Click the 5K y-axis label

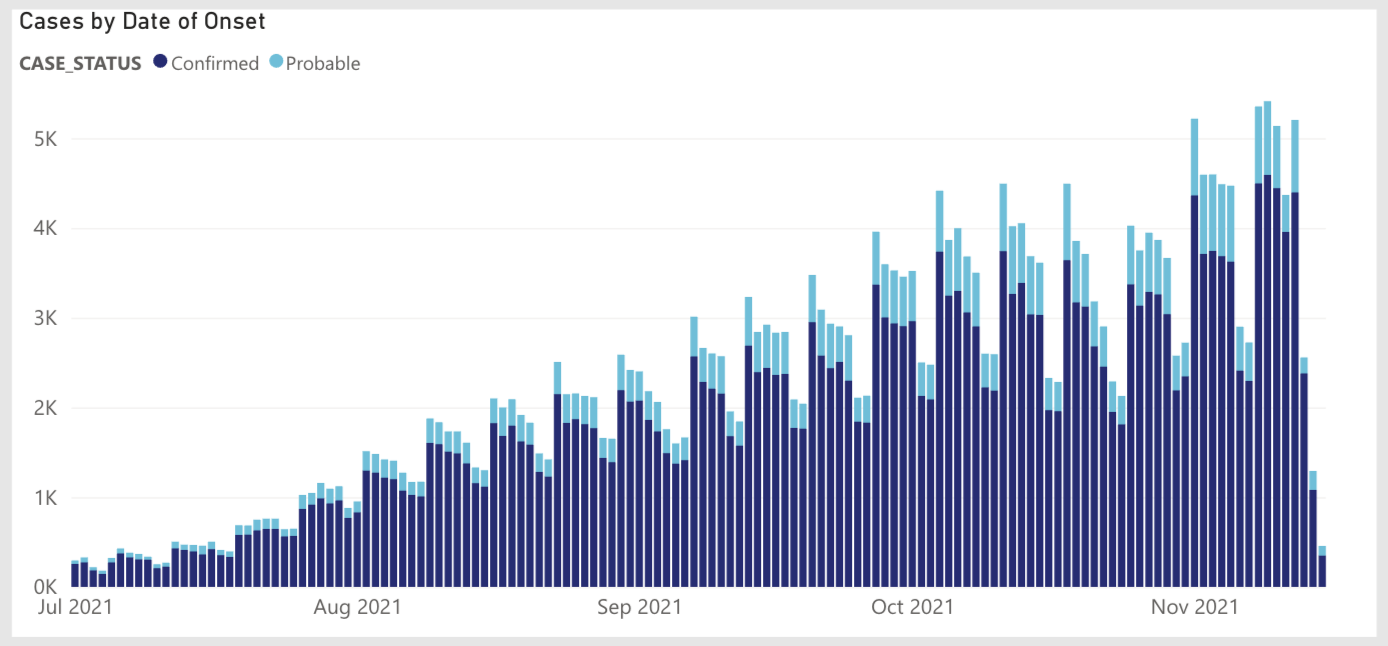(x=47, y=139)
